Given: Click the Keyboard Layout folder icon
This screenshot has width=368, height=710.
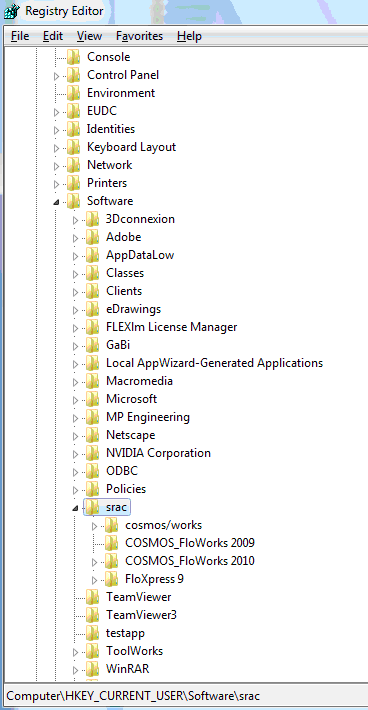Looking at the screenshot, I should (x=73, y=147).
